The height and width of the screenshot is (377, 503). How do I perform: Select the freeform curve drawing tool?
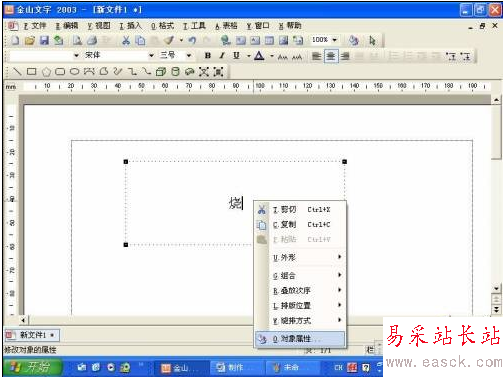click(x=118, y=71)
